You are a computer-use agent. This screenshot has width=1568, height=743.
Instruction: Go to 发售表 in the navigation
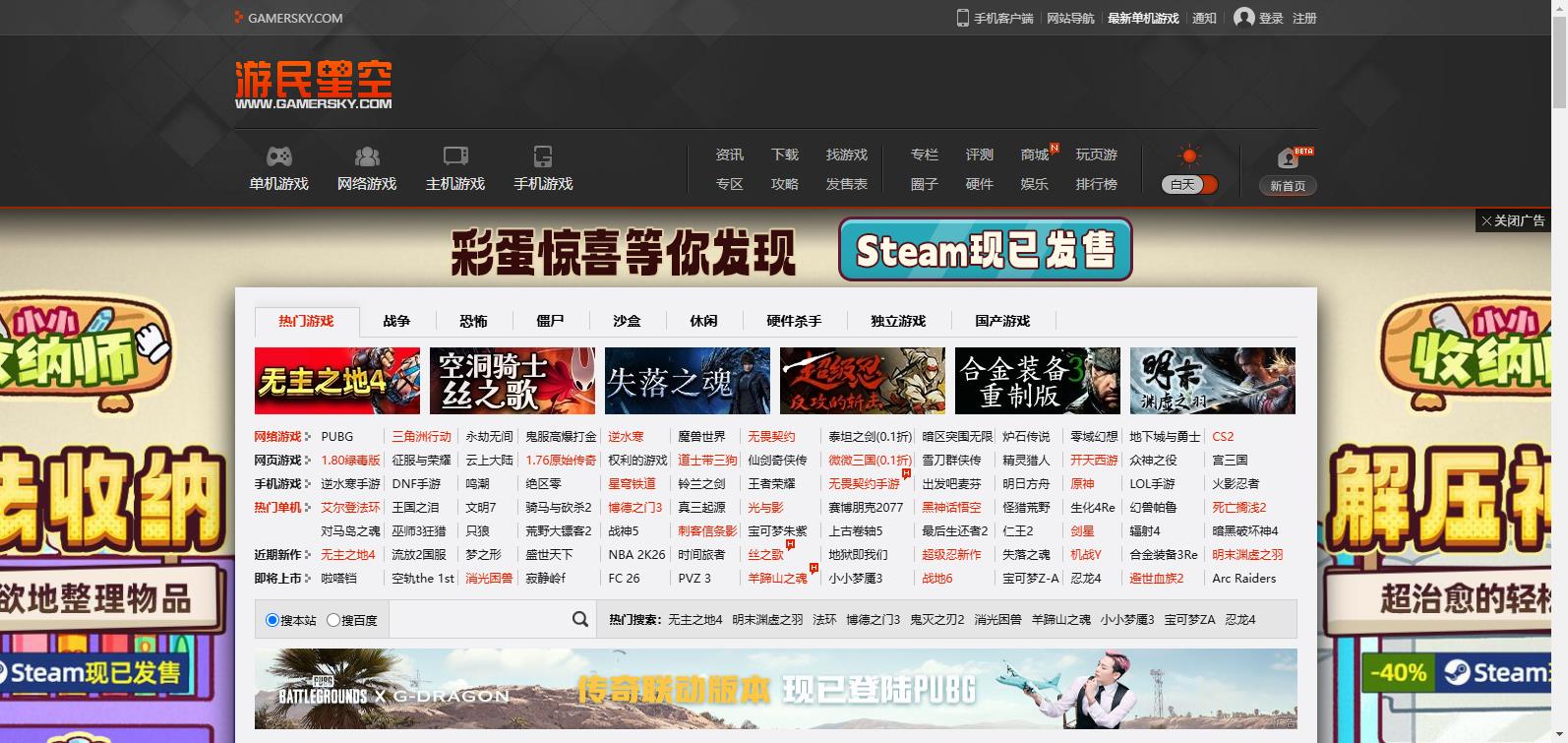847,184
